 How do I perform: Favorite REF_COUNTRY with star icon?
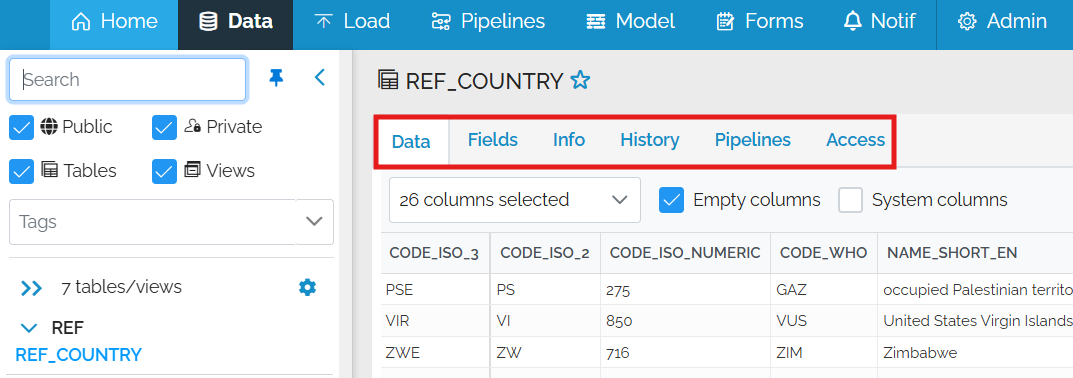(580, 81)
